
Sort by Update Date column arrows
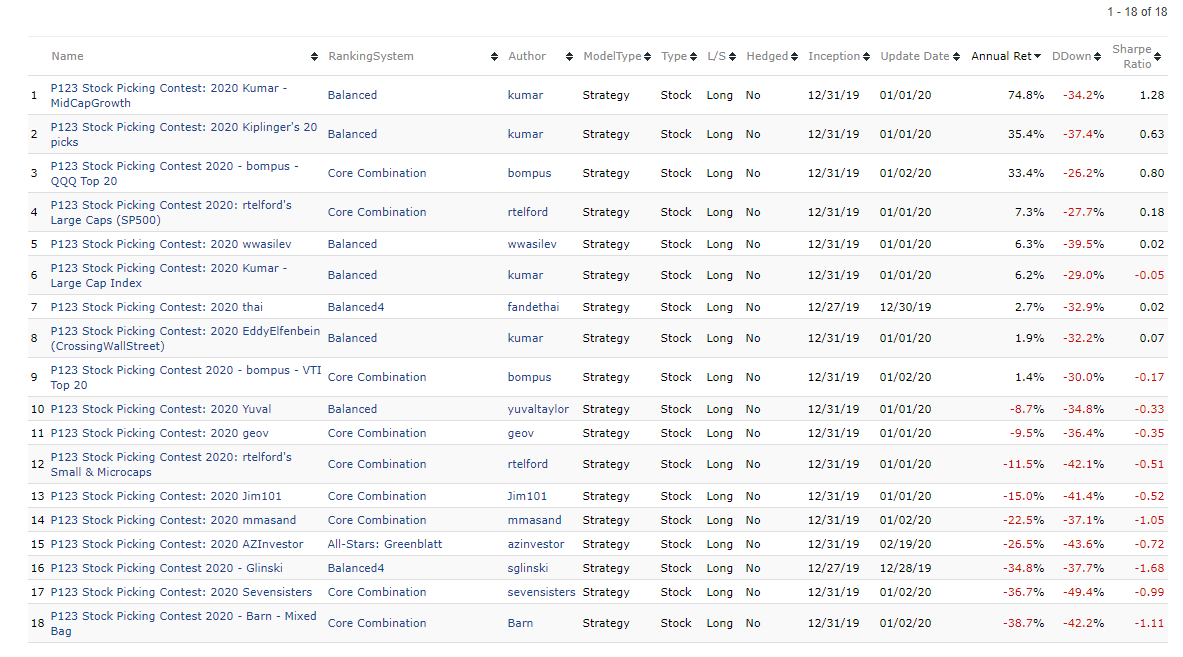pos(956,57)
